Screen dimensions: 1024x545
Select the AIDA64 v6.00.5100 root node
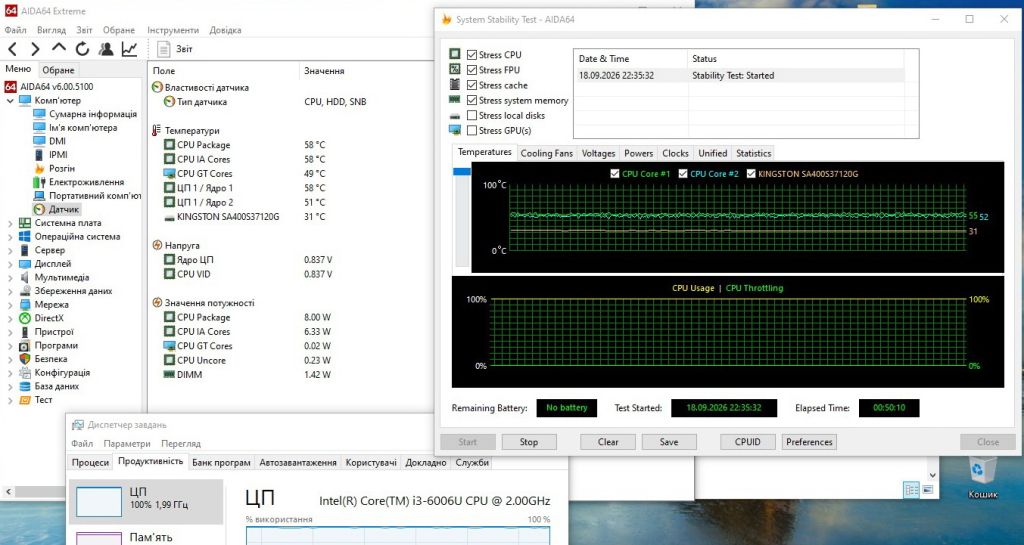click(x=57, y=86)
